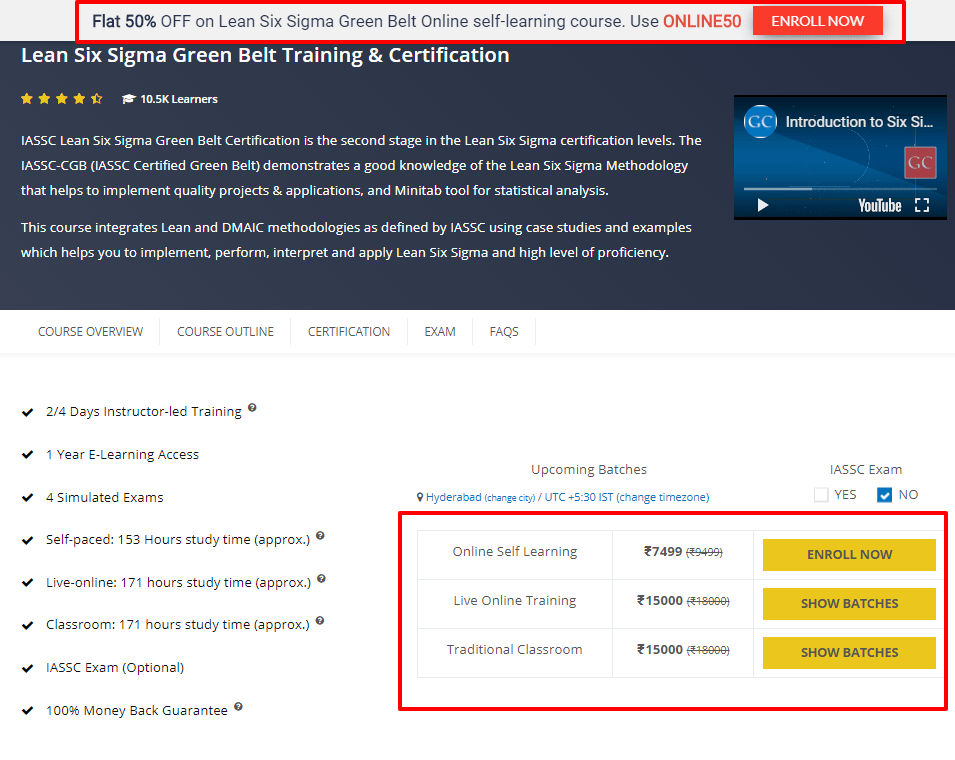Open the COURSE OVERVIEW tab
The width and height of the screenshot is (955, 760).
coord(90,331)
